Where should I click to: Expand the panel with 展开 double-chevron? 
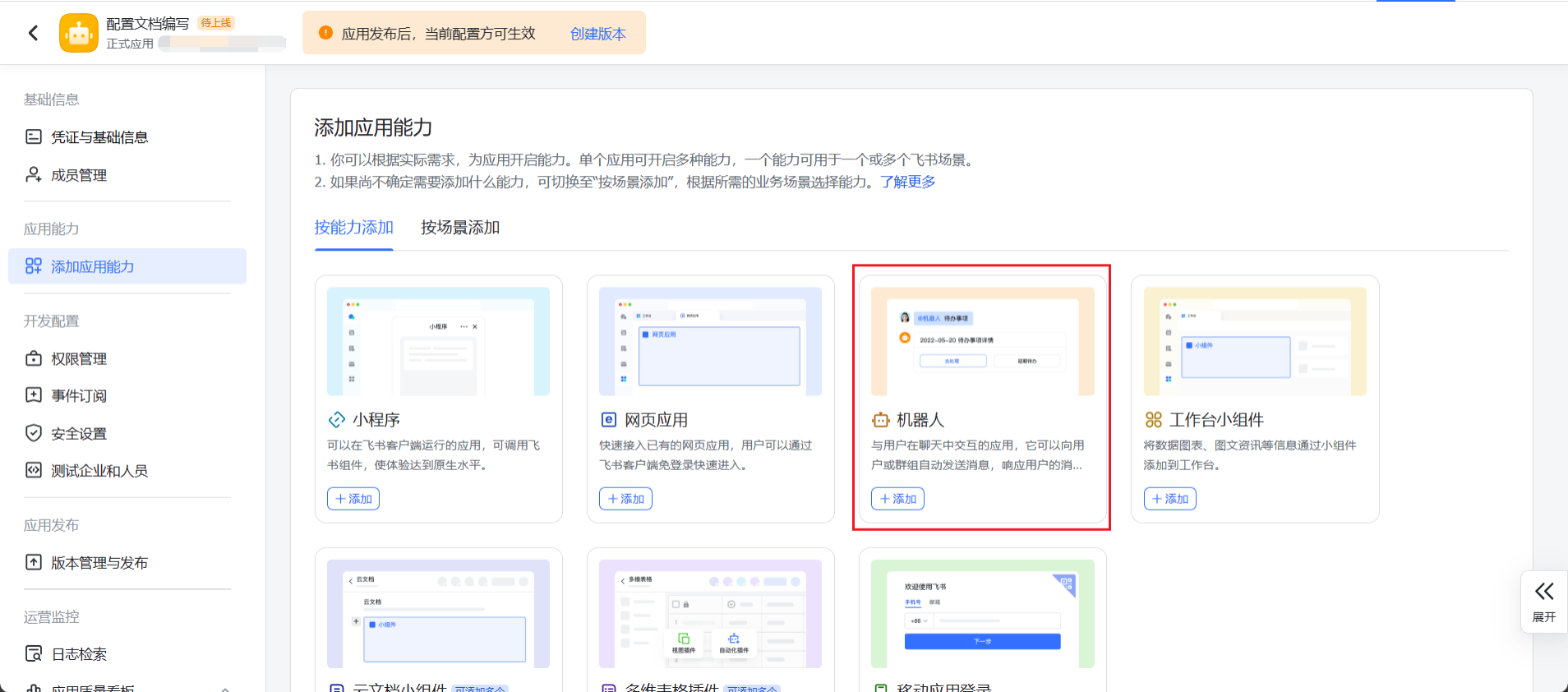coord(1544,602)
